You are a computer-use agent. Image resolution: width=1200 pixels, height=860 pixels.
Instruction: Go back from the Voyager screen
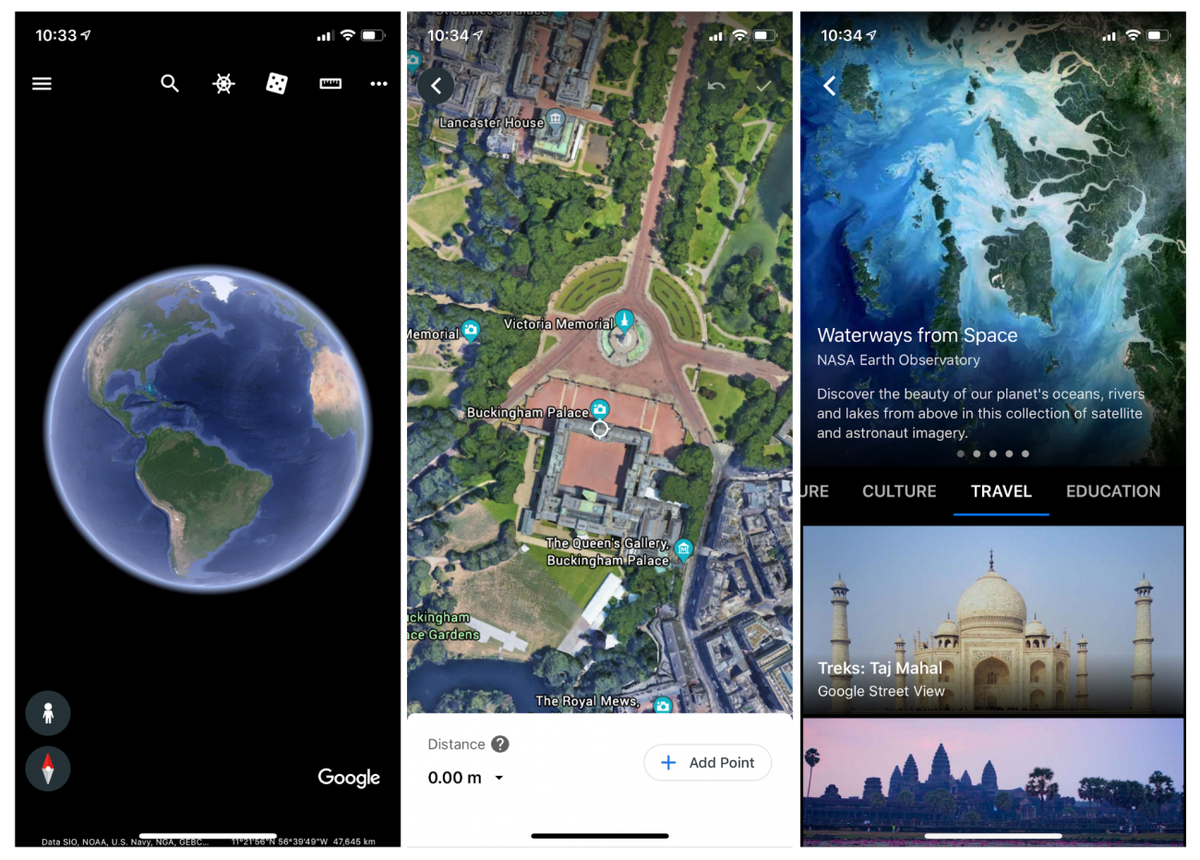point(829,86)
